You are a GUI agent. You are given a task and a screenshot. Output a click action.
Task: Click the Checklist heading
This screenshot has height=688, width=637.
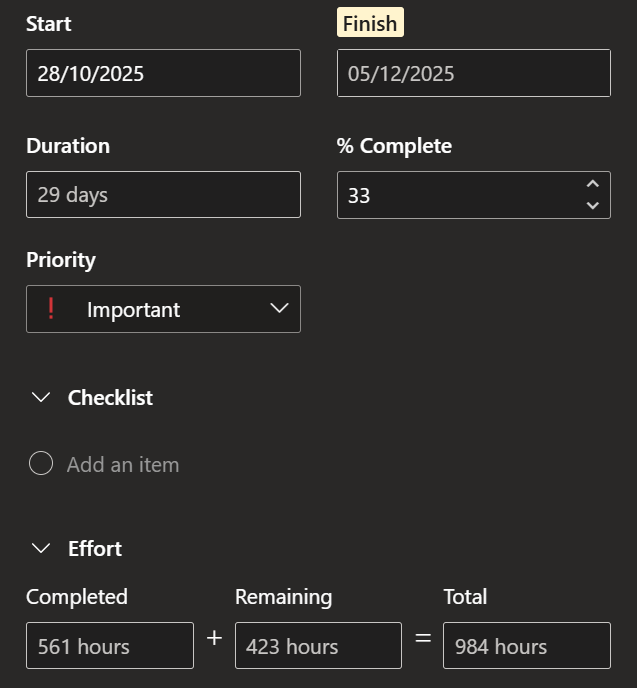pos(110,398)
